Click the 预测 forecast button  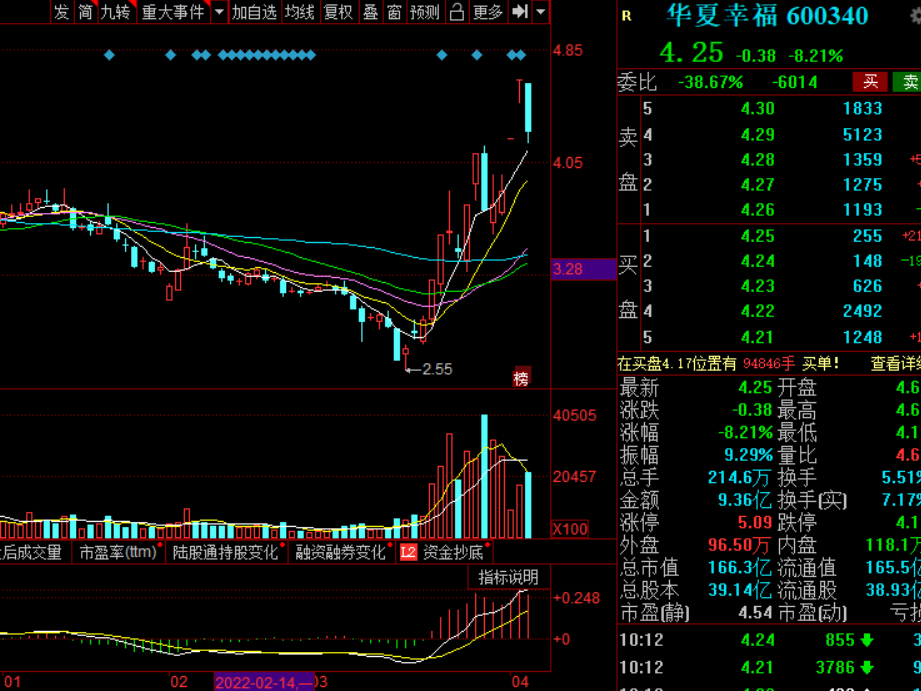[425, 12]
